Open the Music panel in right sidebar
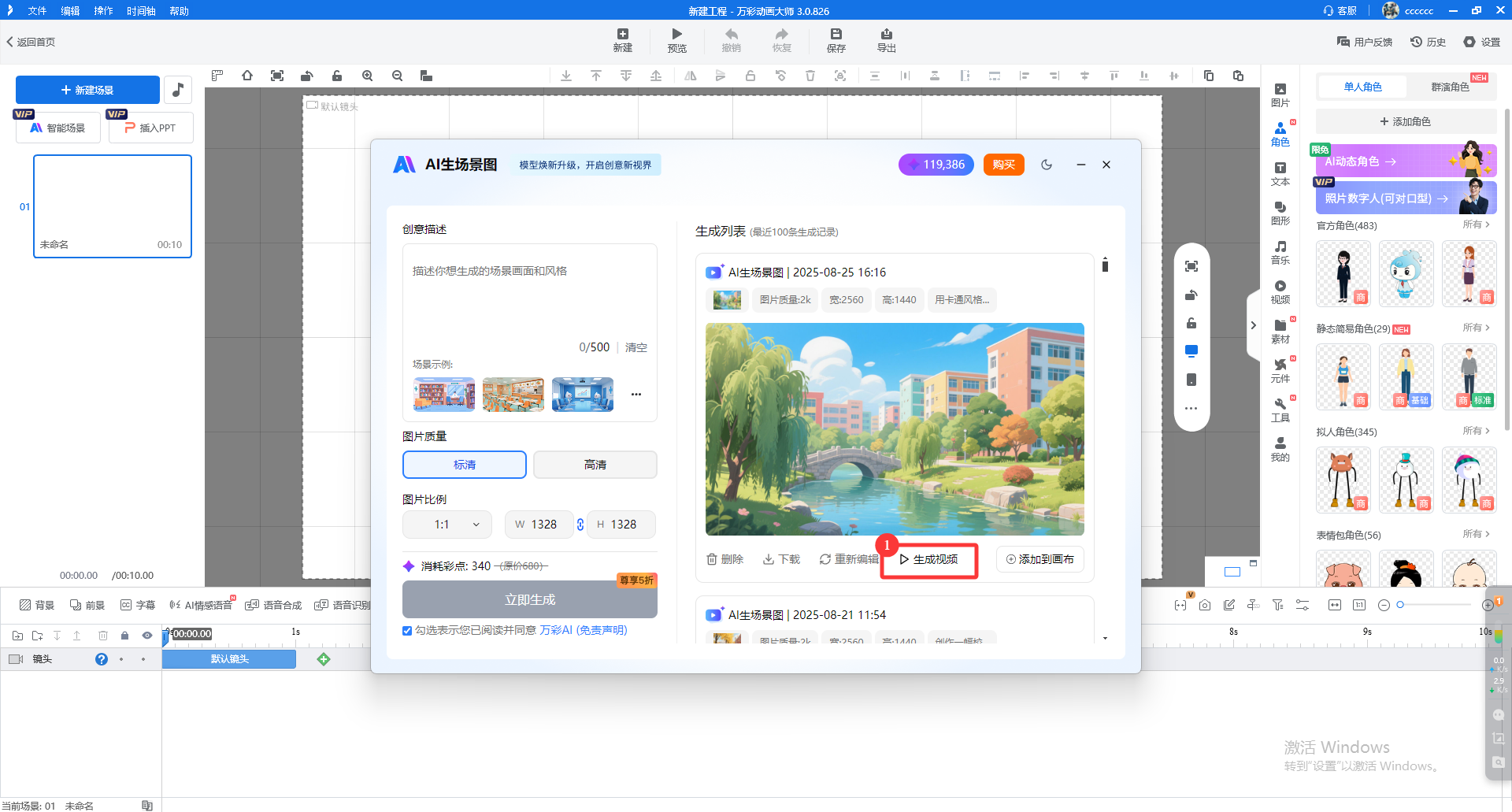Viewport: 1512px width, 812px height. pyautogui.click(x=1280, y=252)
